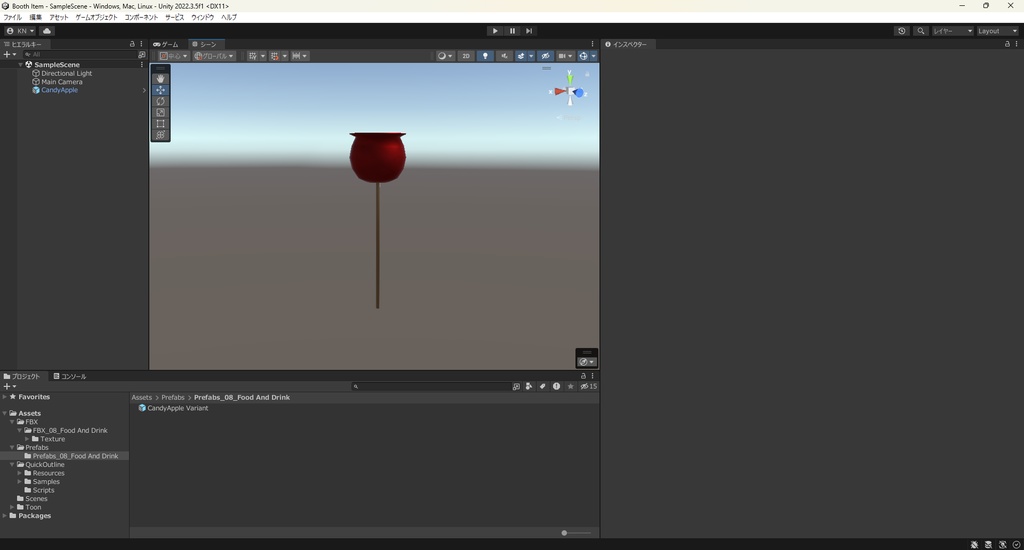Viewport: 1024px width, 550px height.
Task: Open the アセット menu
Action: click(x=59, y=17)
